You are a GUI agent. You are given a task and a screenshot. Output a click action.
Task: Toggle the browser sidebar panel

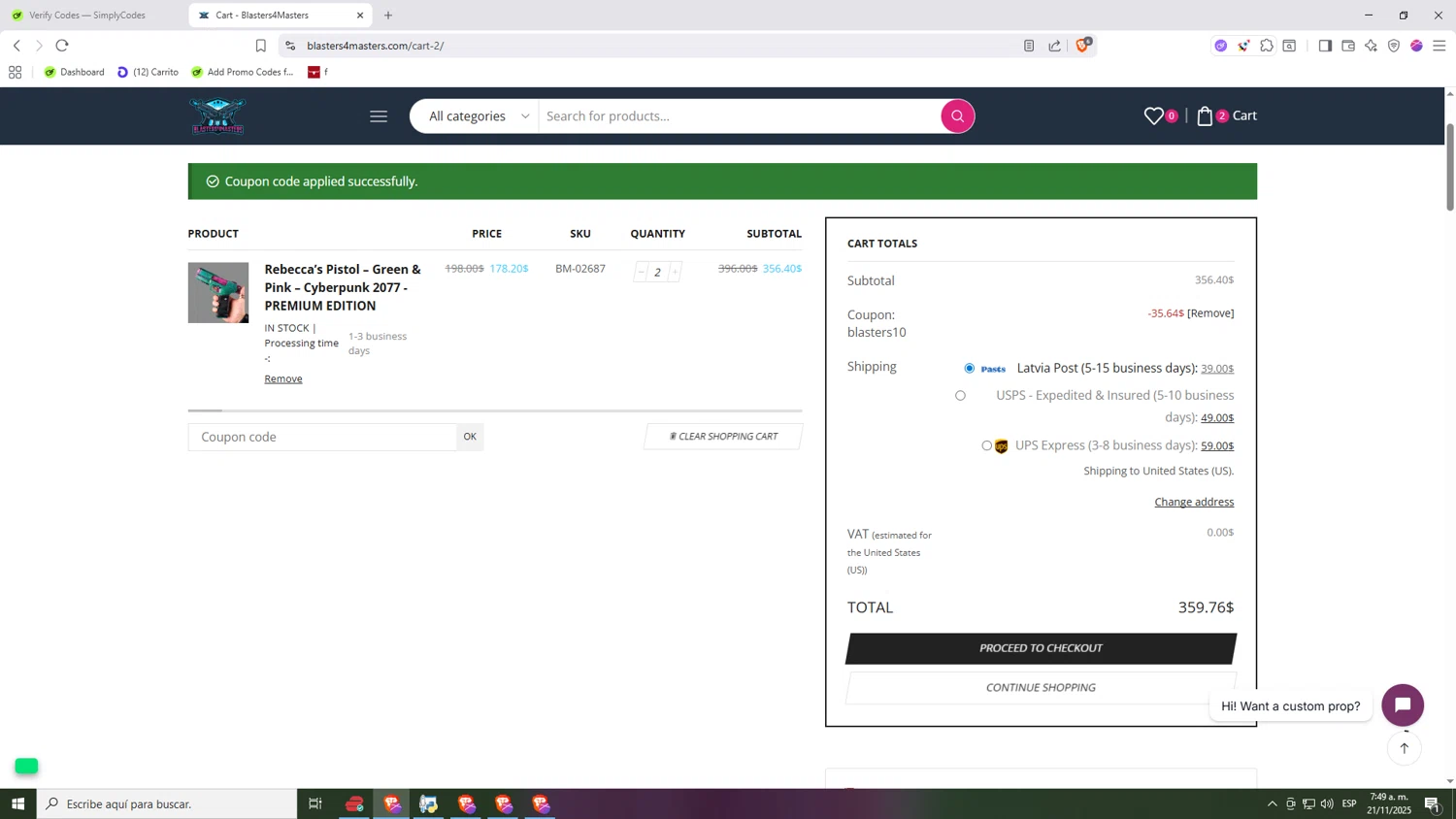pos(1325,46)
